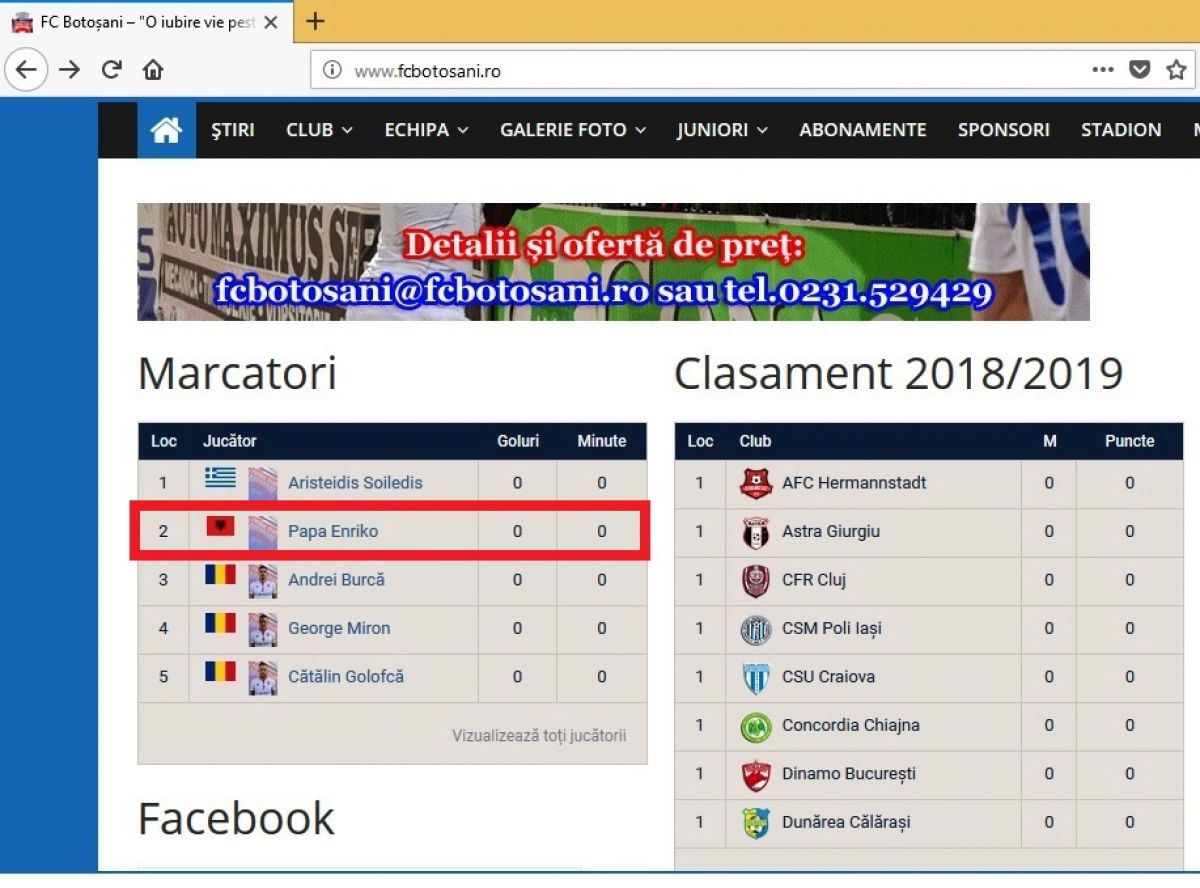1200x888 pixels.
Task: Expand the CLUB dropdown menu
Action: pos(319,130)
